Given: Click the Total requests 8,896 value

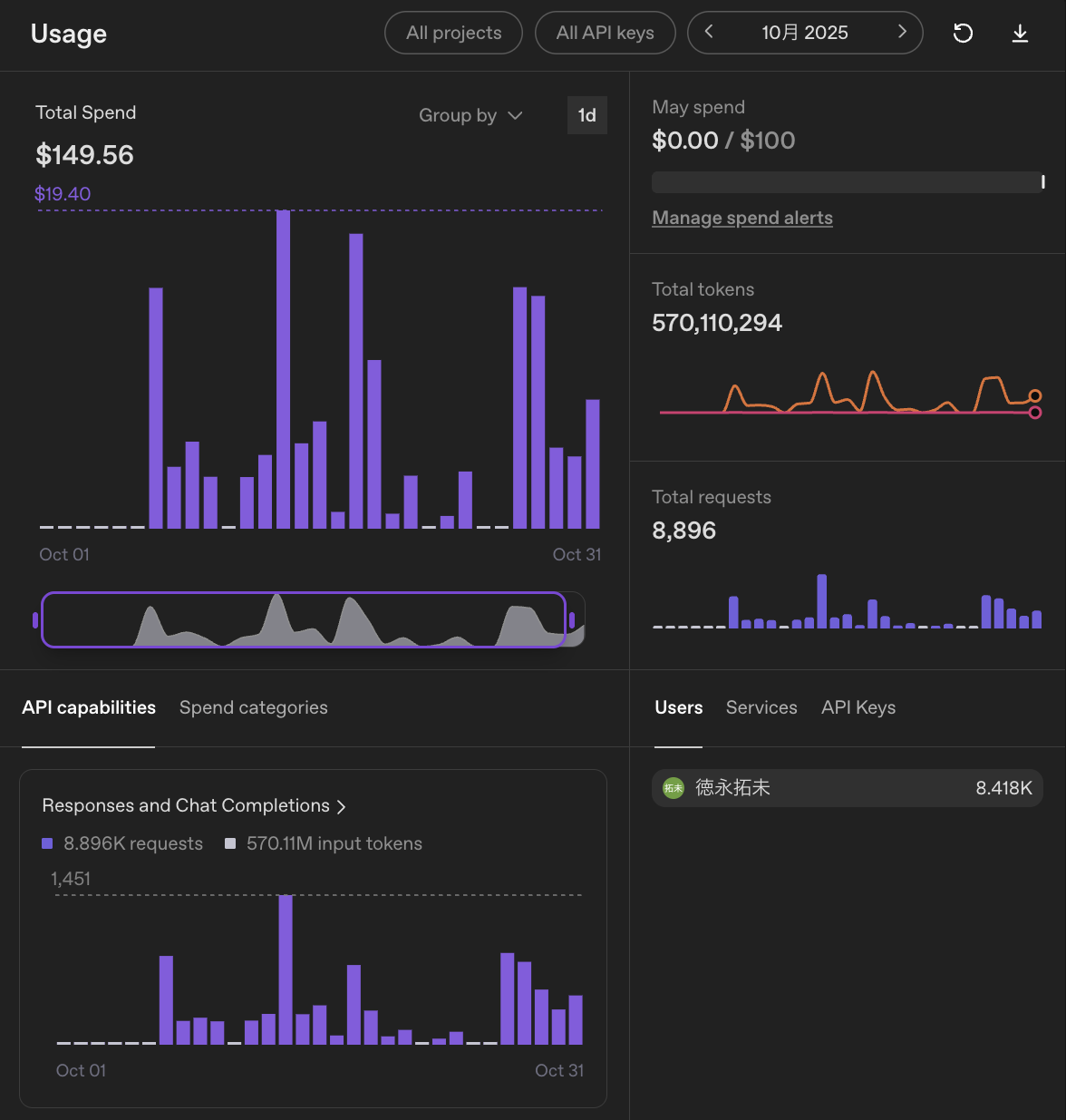Looking at the screenshot, I should pos(684,531).
